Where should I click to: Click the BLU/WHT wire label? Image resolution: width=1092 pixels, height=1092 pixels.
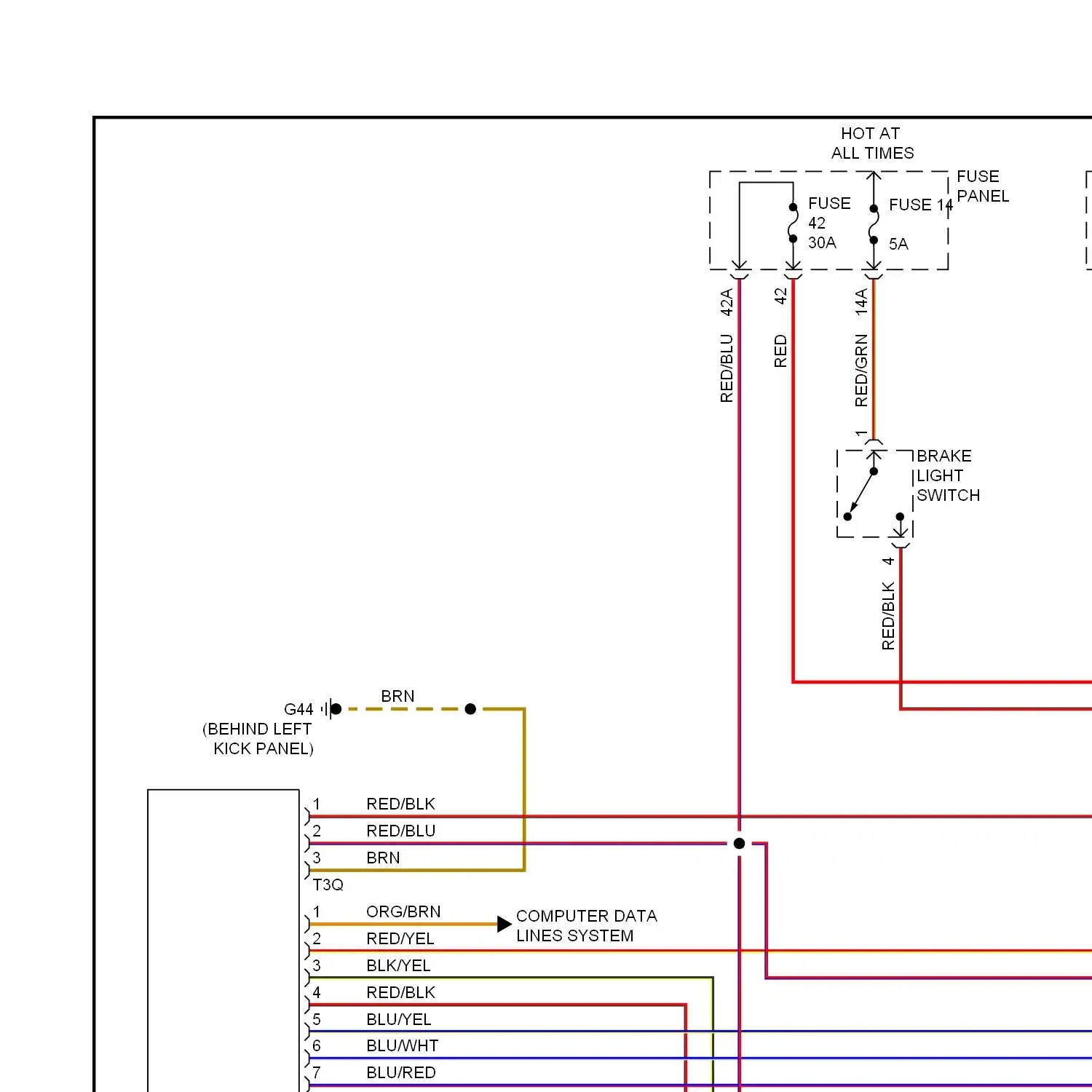[402, 1045]
